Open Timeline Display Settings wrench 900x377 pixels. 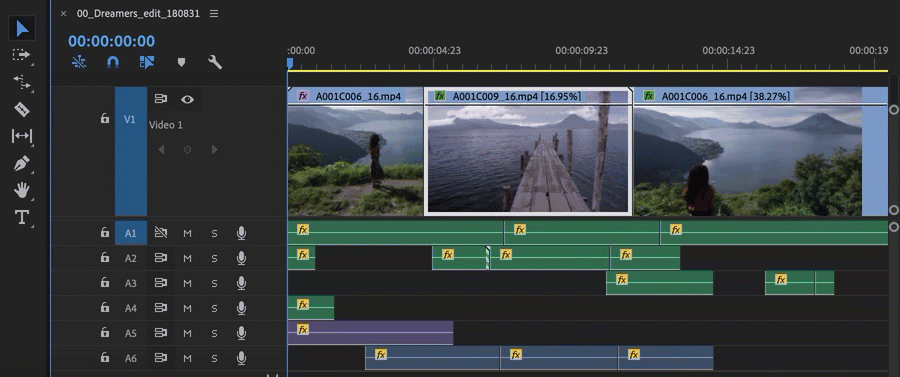point(215,62)
